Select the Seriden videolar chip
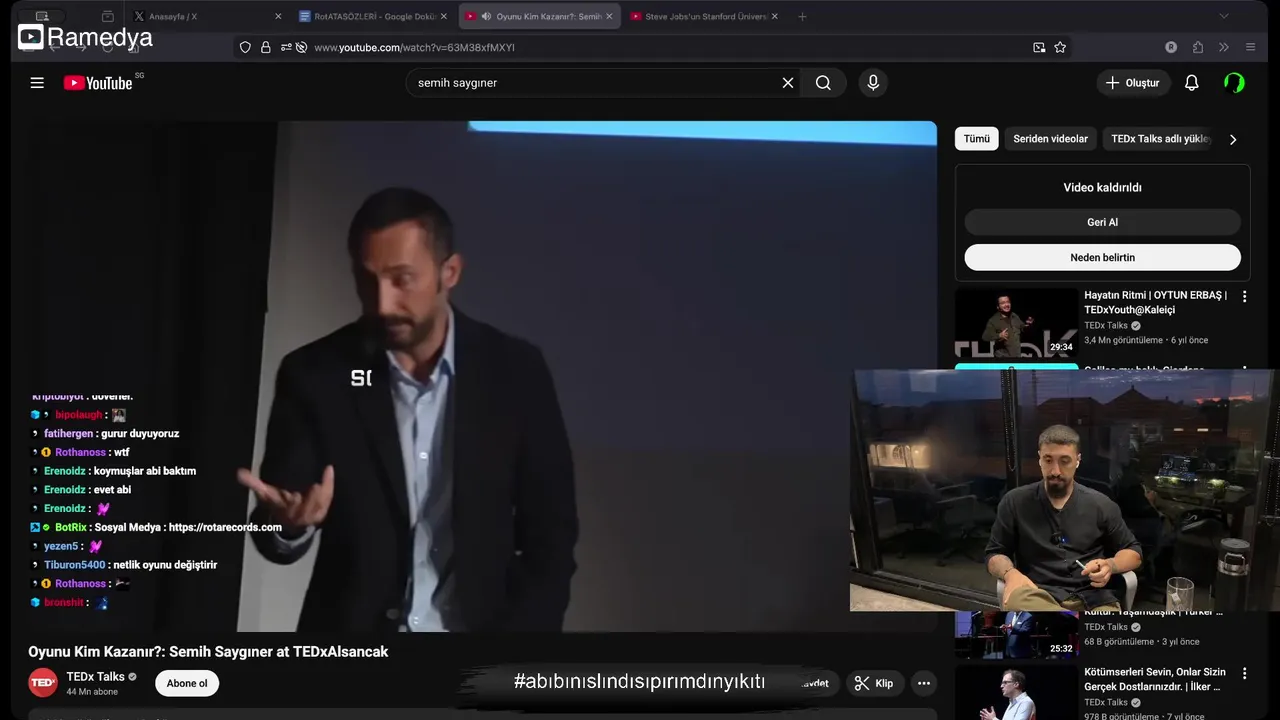 point(1050,139)
